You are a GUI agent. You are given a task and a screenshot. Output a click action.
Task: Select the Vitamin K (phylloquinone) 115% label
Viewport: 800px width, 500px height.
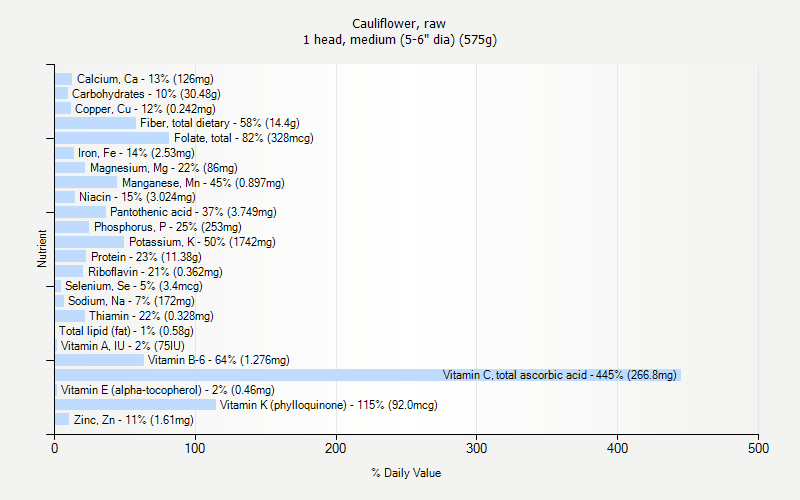click(x=329, y=405)
